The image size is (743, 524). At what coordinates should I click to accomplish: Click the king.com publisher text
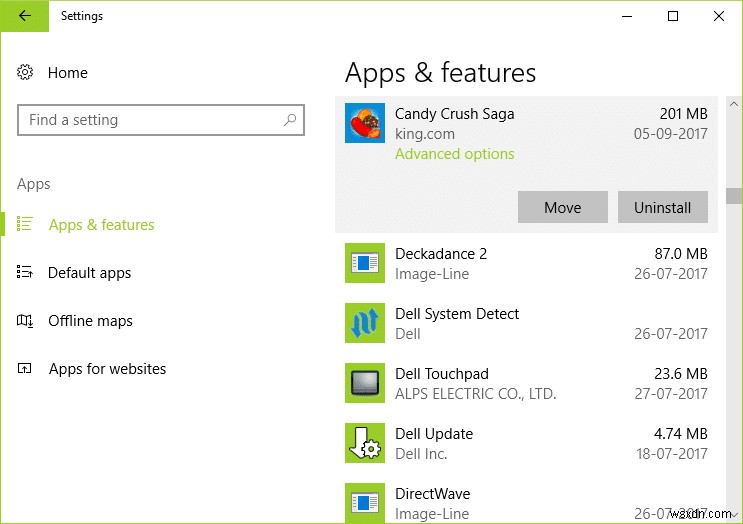[x=425, y=134]
